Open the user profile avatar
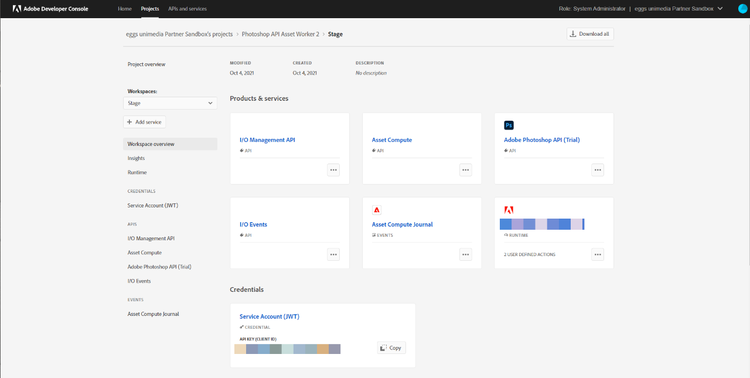Screen dimensions: 750x378 pyautogui.click(x=742, y=9)
